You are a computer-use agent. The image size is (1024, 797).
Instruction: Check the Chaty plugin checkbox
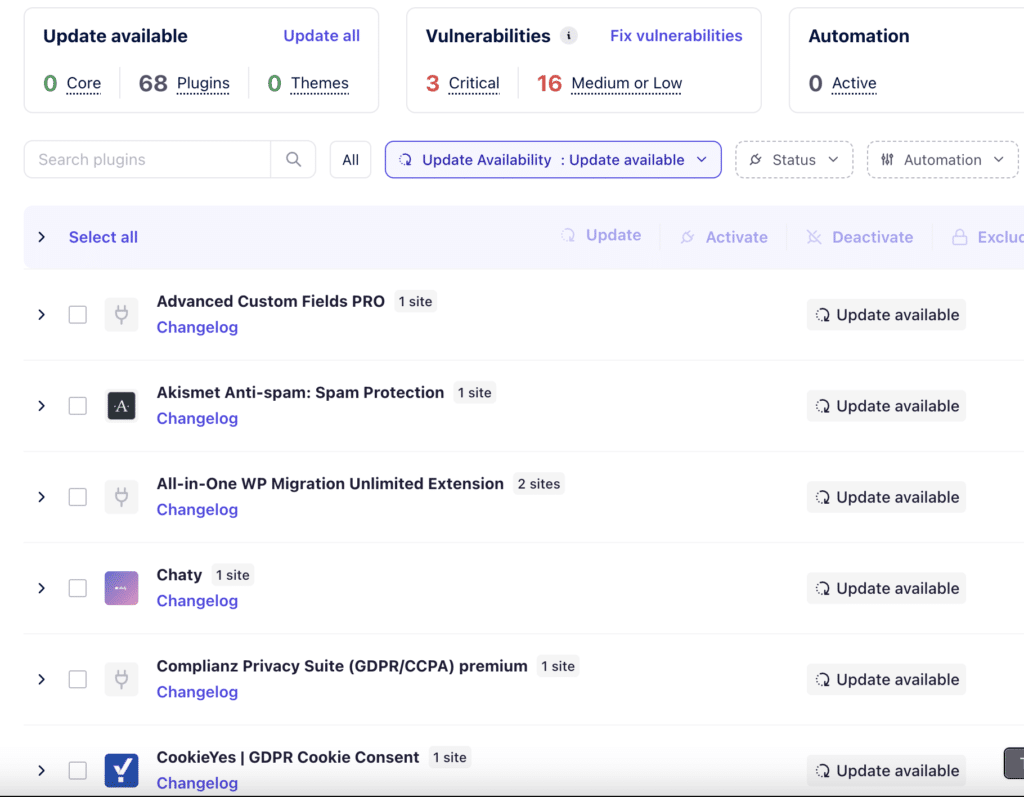coord(78,588)
